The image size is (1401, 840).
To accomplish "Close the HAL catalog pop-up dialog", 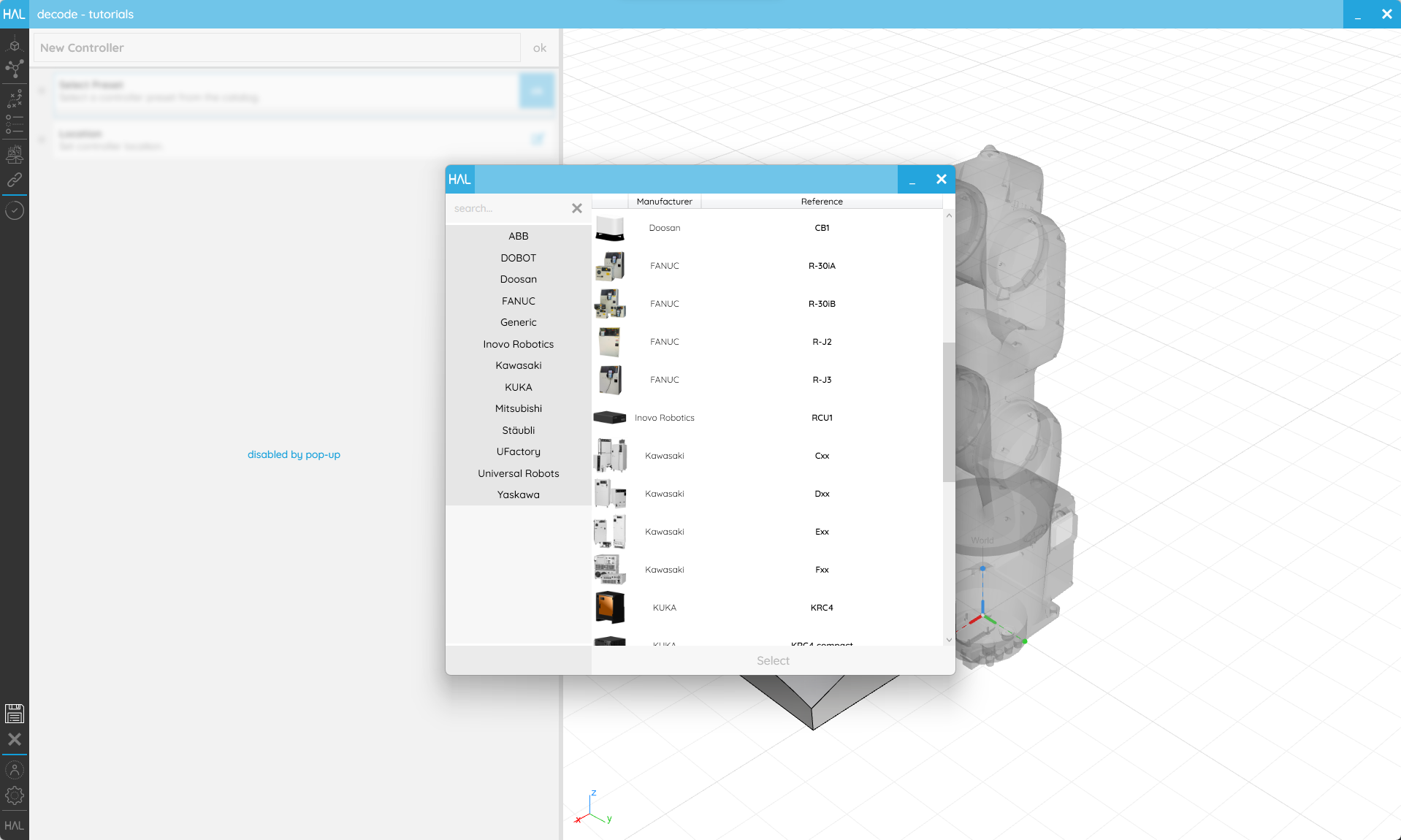I will (x=941, y=179).
